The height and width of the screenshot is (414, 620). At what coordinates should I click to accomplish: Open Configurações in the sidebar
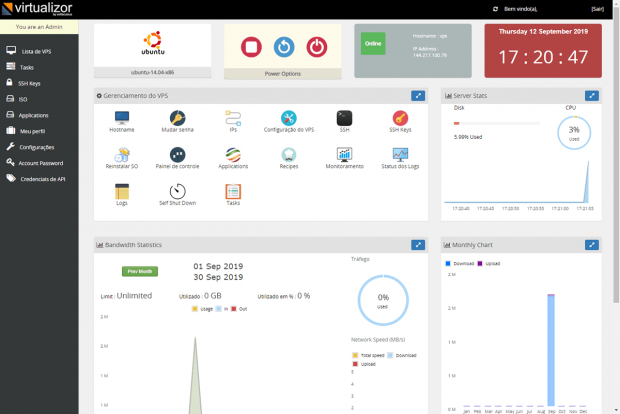pyautogui.click(x=36, y=147)
